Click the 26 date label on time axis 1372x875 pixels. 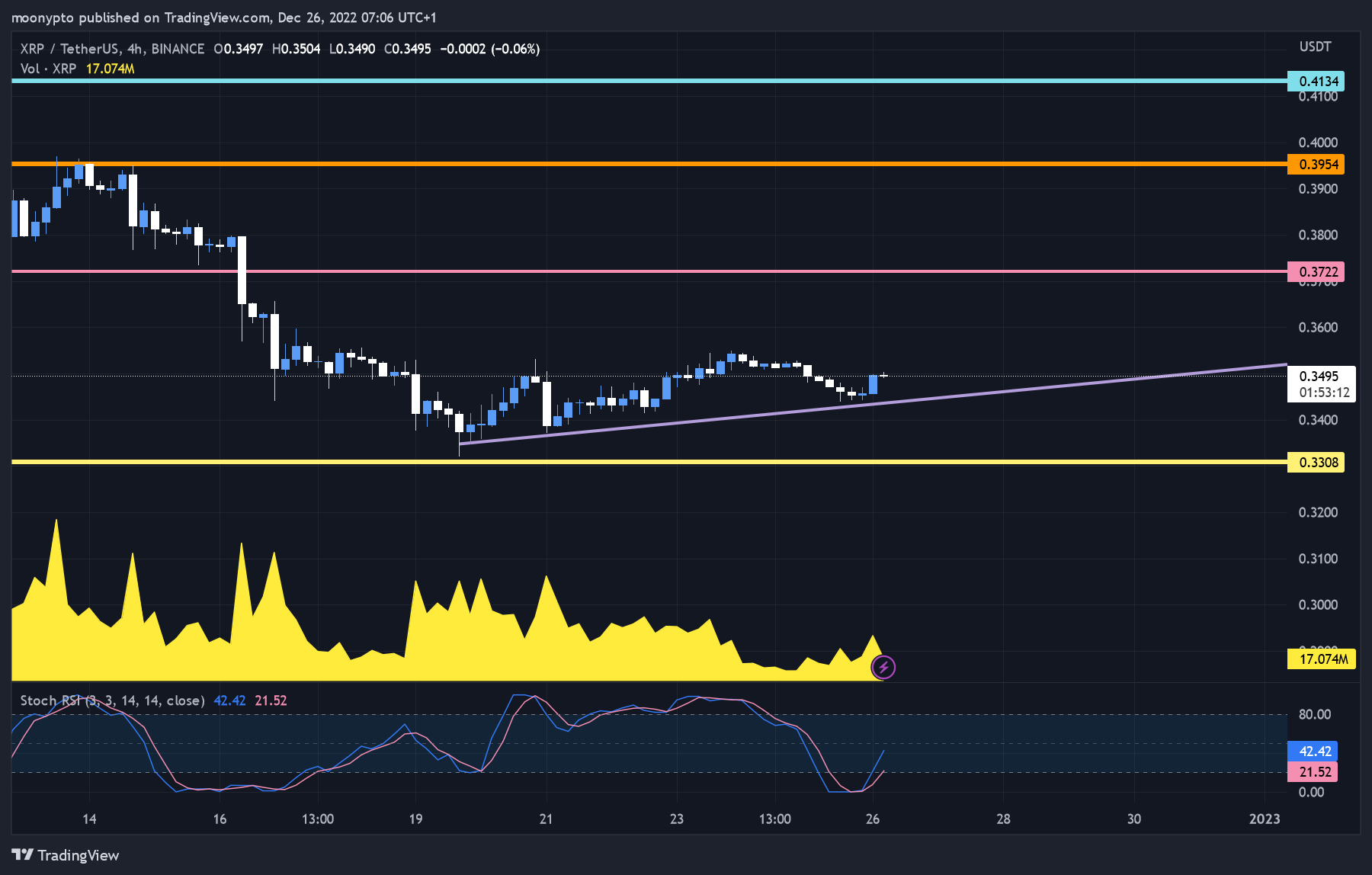pos(873,819)
